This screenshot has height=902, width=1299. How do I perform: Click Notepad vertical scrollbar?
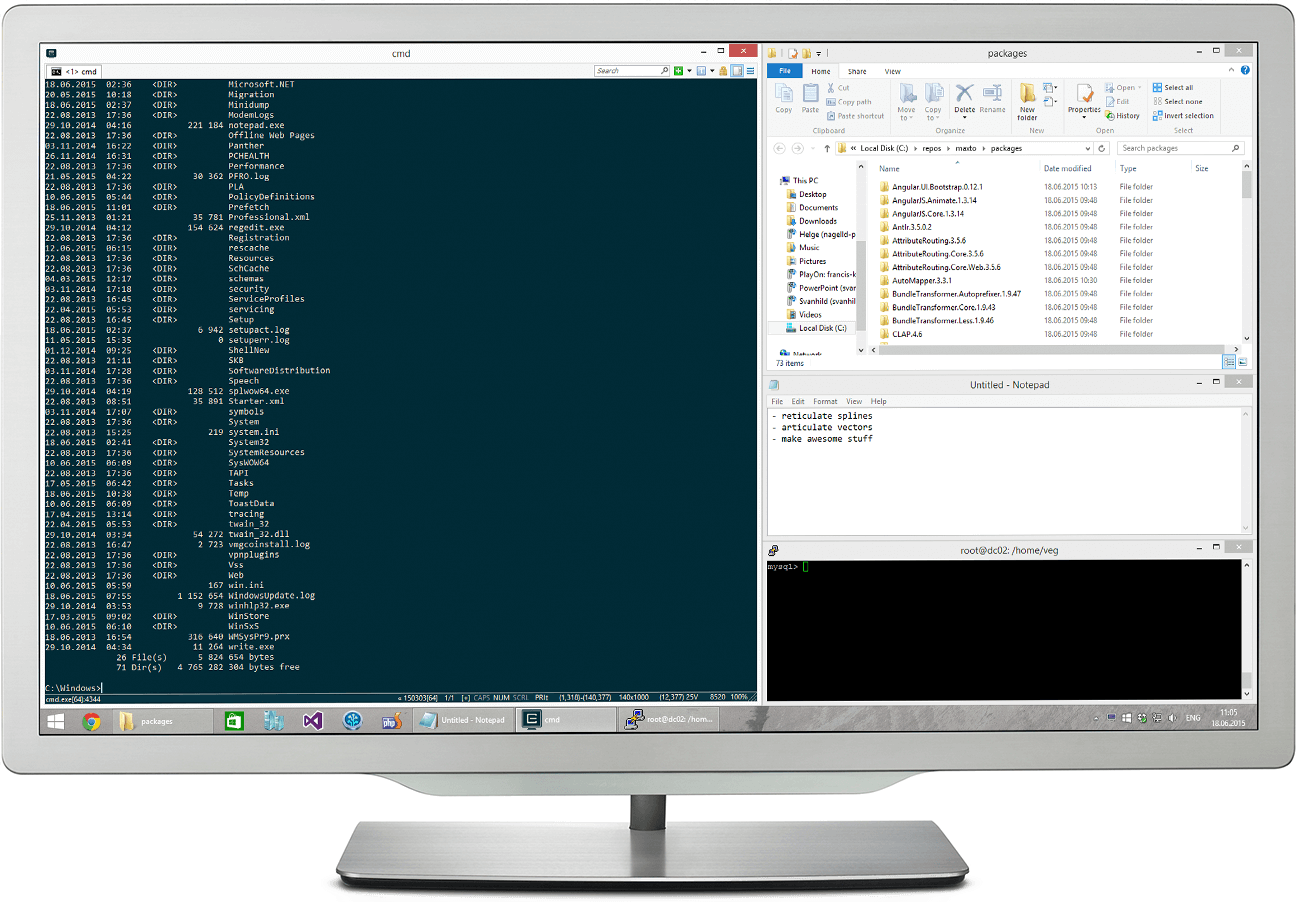1245,470
